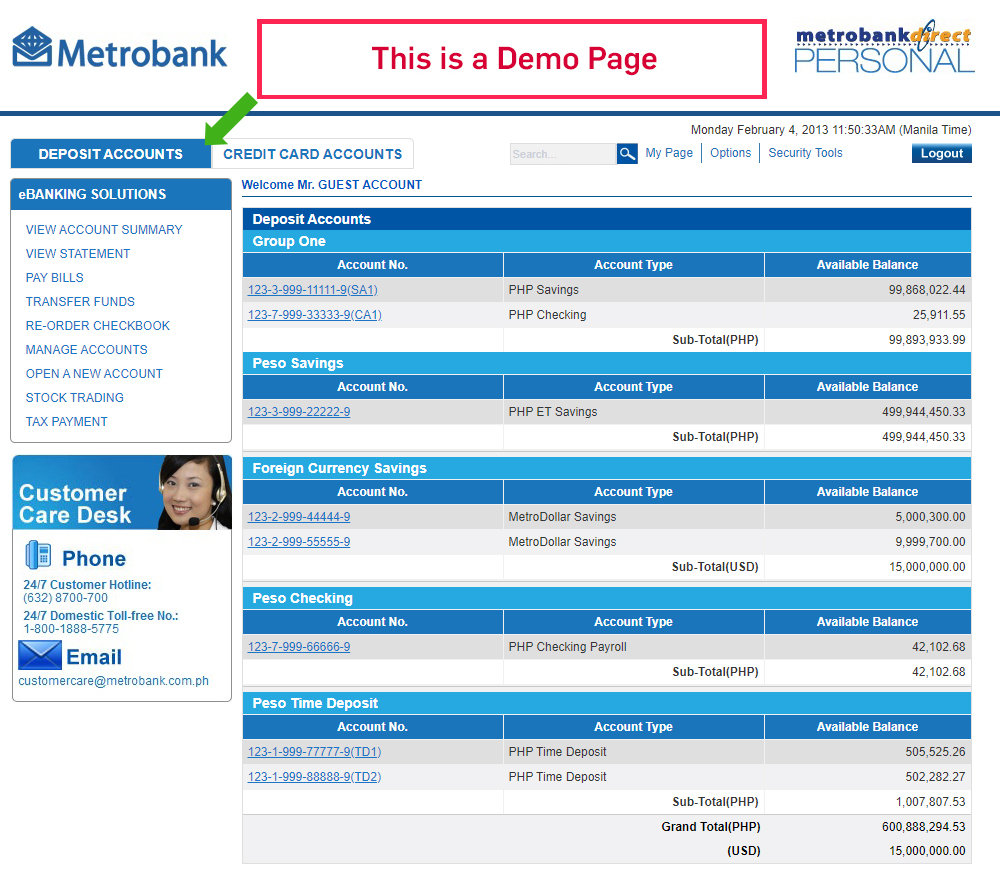Click the USD sub-total 15,000,000.00

click(x=927, y=566)
